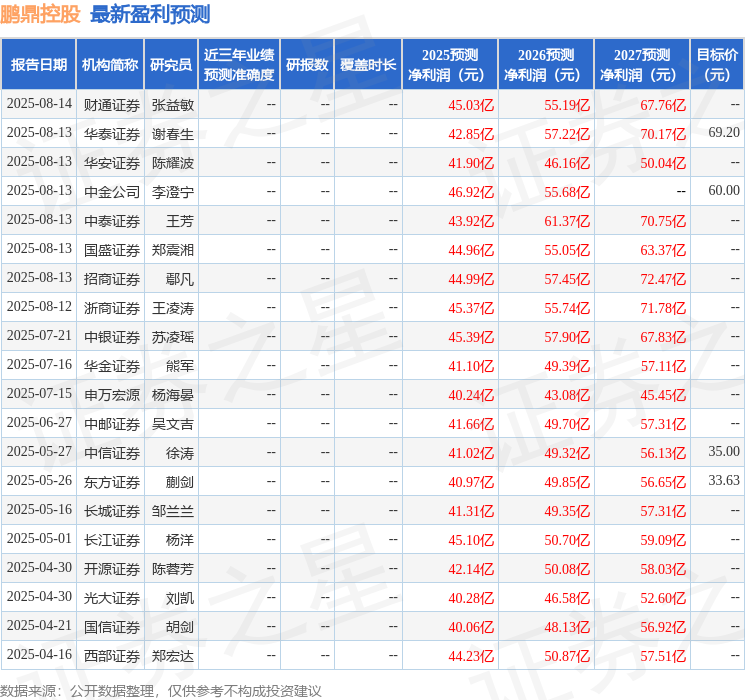
Task: Select the 长城证券 institution cell
Action: pyautogui.click(x=112, y=511)
